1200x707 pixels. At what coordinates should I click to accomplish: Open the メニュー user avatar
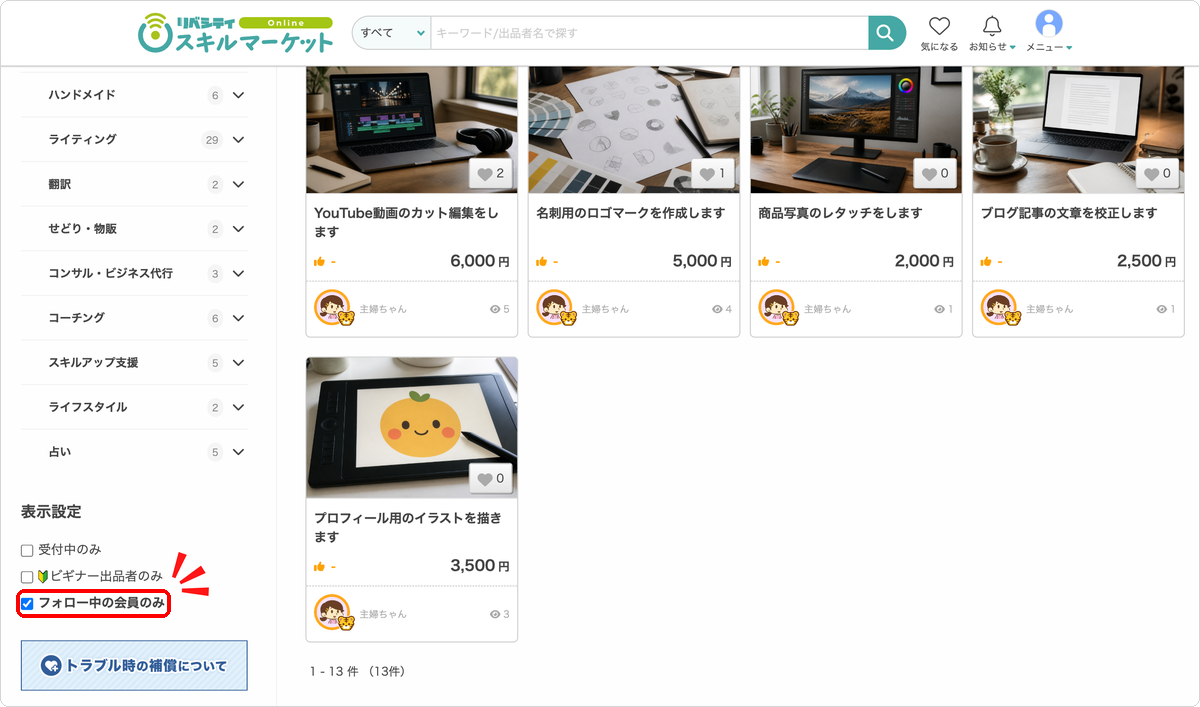(x=1049, y=23)
